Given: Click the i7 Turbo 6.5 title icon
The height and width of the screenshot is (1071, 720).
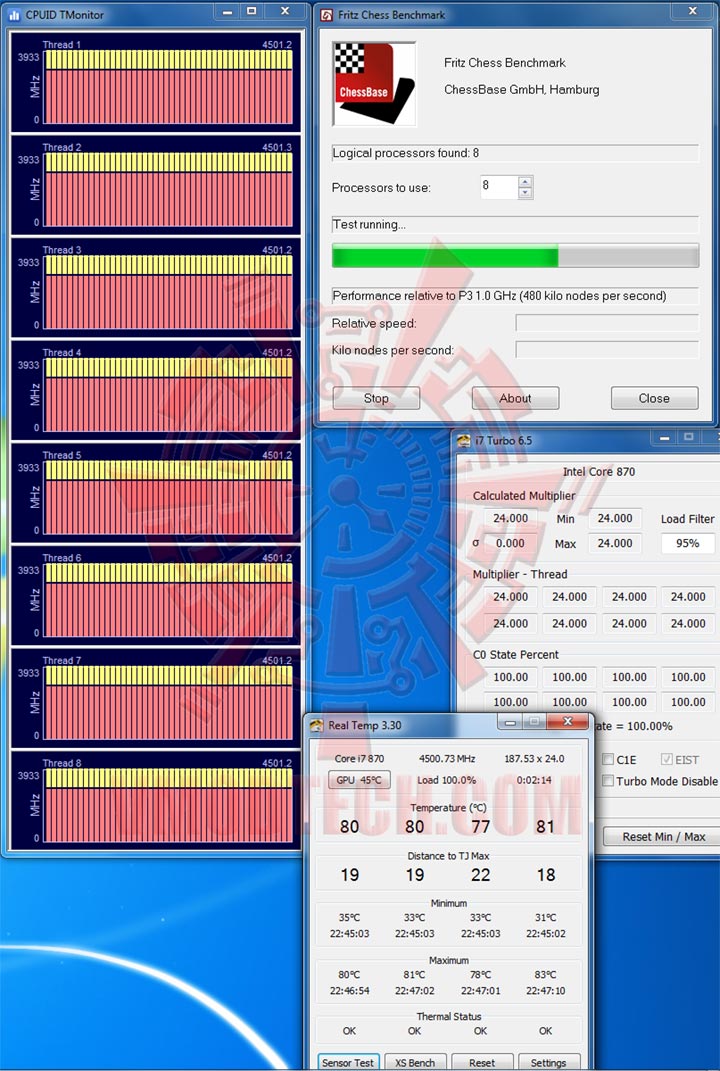Looking at the screenshot, I should (464, 441).
